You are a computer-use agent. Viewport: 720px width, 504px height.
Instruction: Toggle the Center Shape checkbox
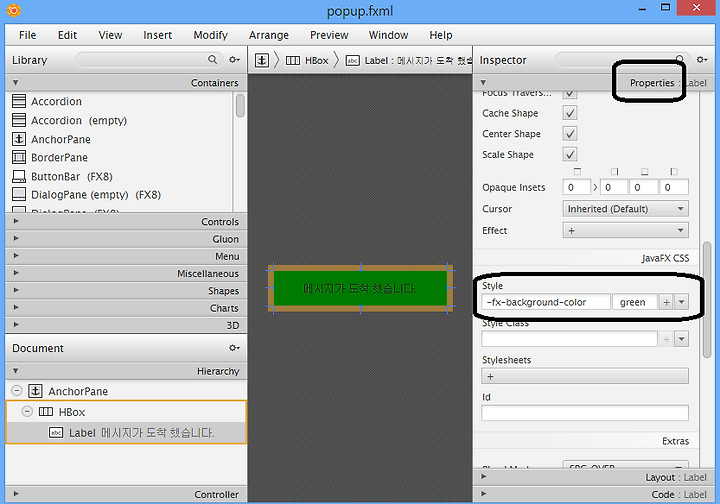tap(570, 134)
